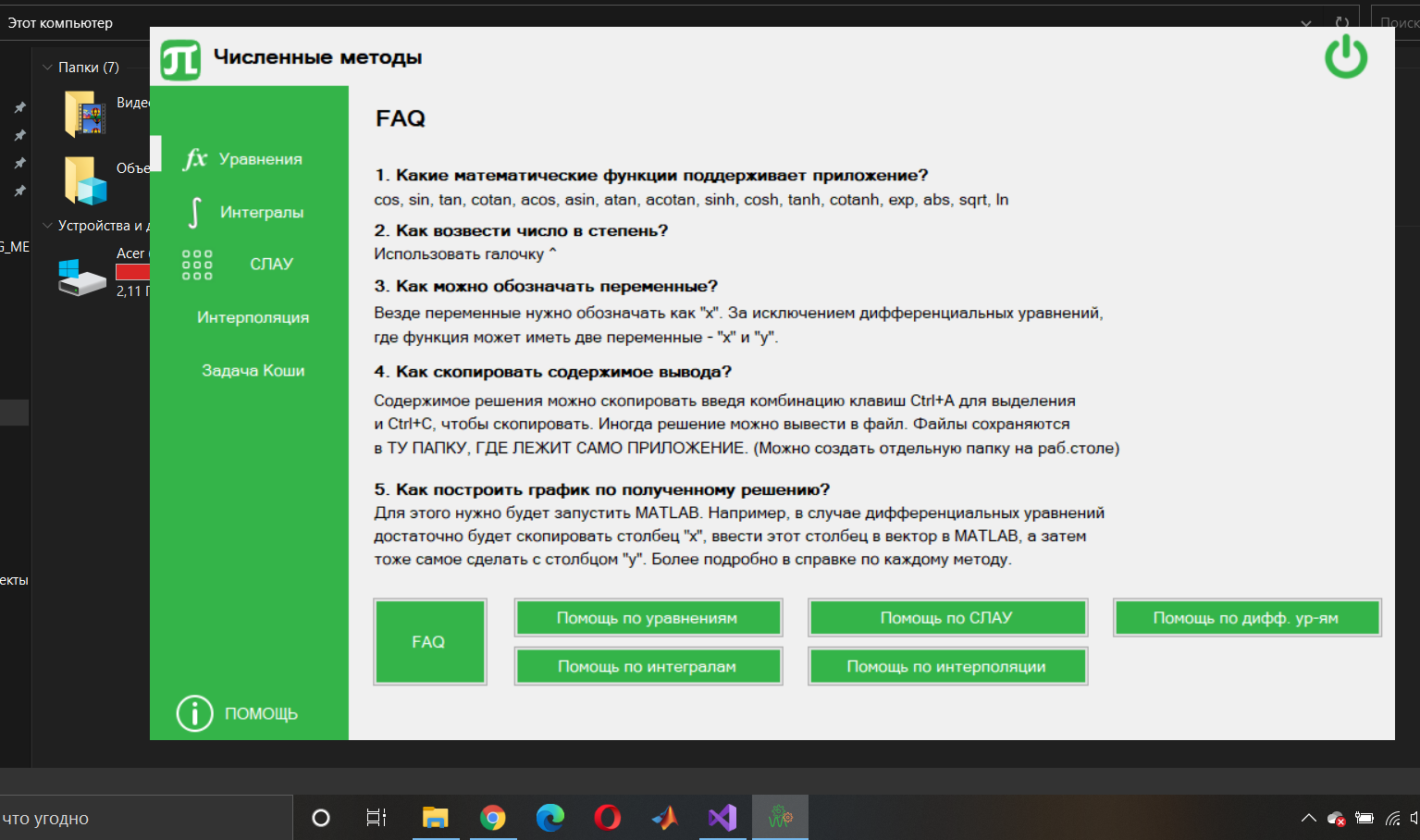
Task: Click the dropdown chevron near top-right search
Action: (x=1305, y=23)
